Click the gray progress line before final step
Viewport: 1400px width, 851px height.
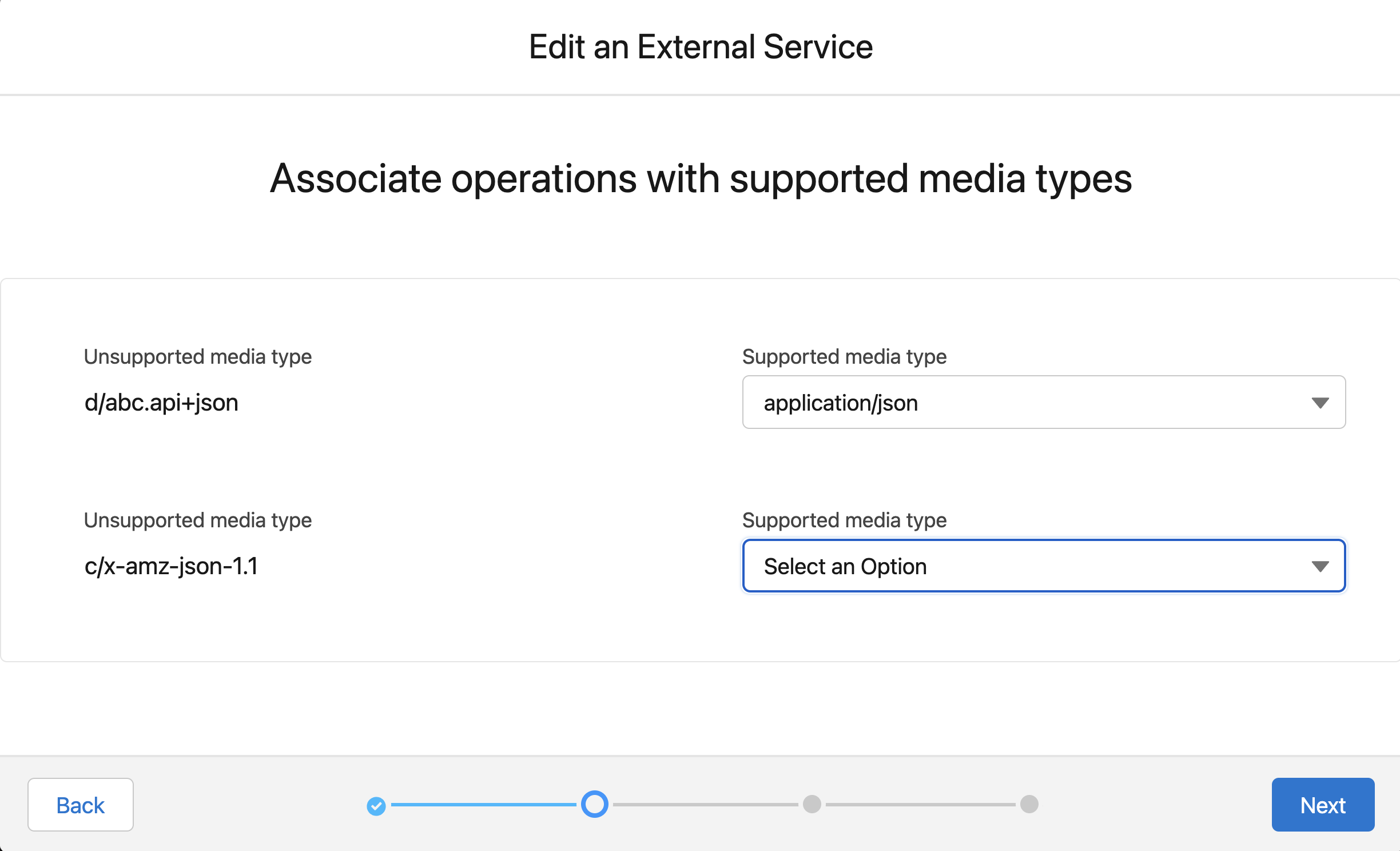(920, 805)
